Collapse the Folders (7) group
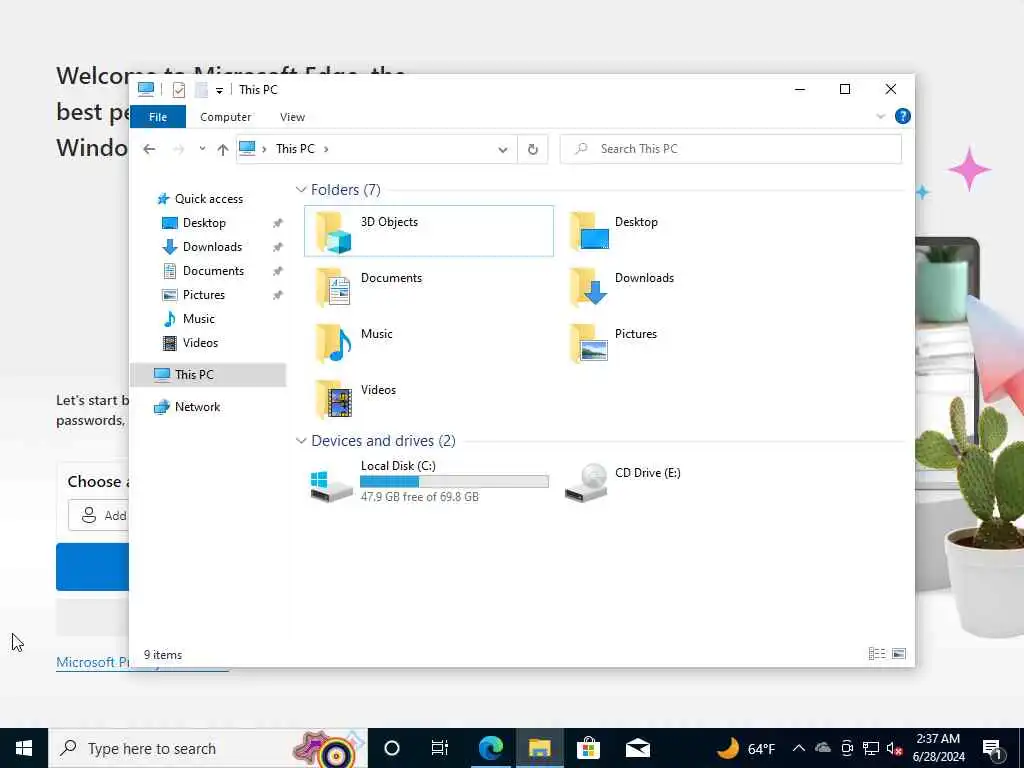This screenshot has height=768, width=1024. 301,189
